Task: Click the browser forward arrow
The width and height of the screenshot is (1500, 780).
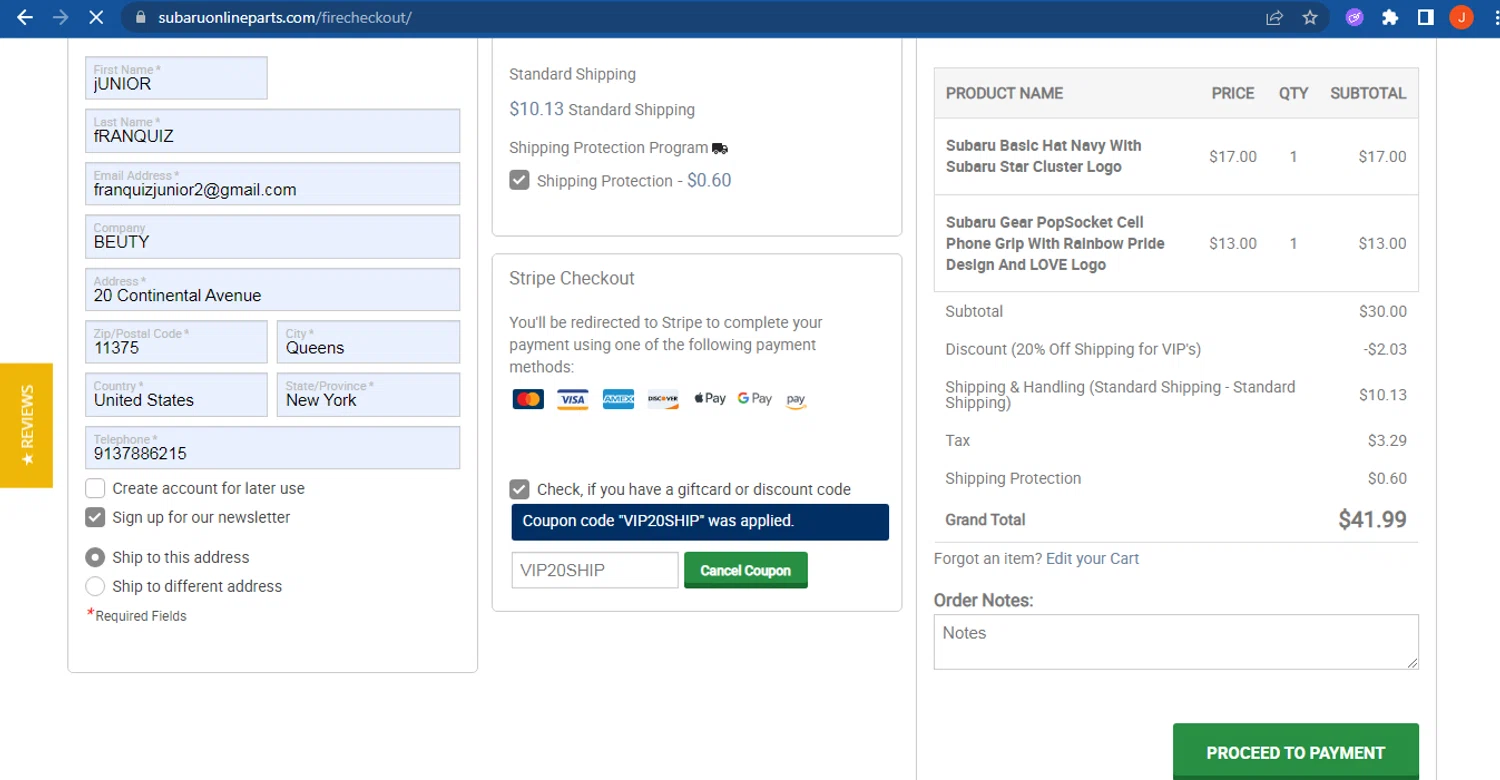Action: pyautogui.click(x=60, y=17)
